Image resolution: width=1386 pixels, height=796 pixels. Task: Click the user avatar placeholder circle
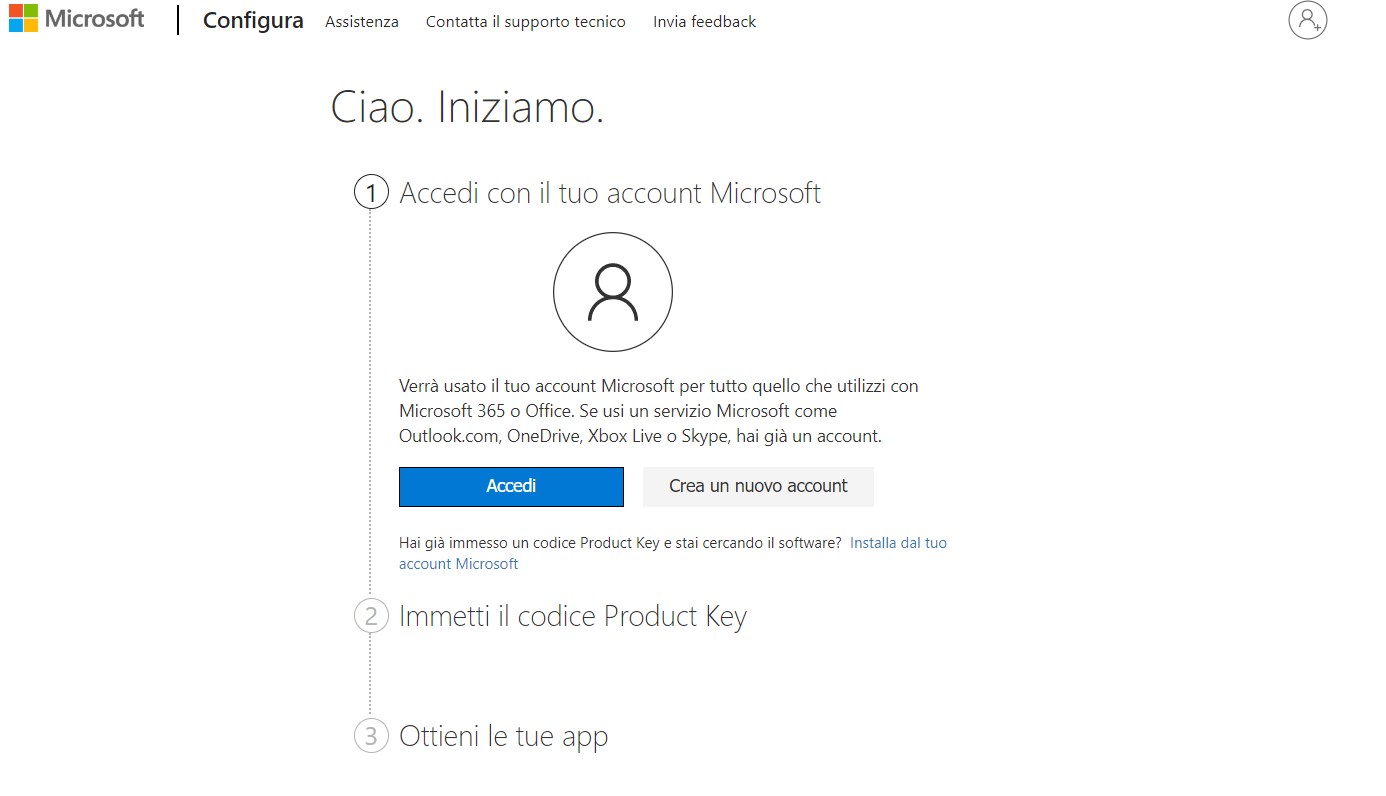[x=613, y=291]
